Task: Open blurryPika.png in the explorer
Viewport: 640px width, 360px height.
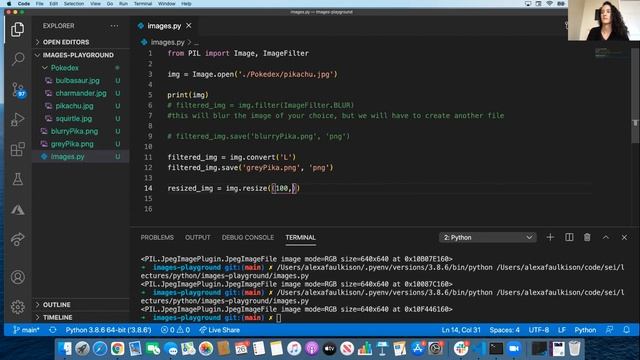Action: tap(74, 131)
